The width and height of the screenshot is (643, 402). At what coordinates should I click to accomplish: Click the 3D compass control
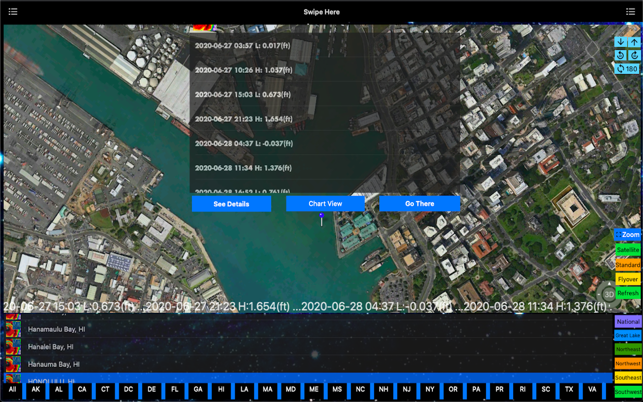click(609, 294)
